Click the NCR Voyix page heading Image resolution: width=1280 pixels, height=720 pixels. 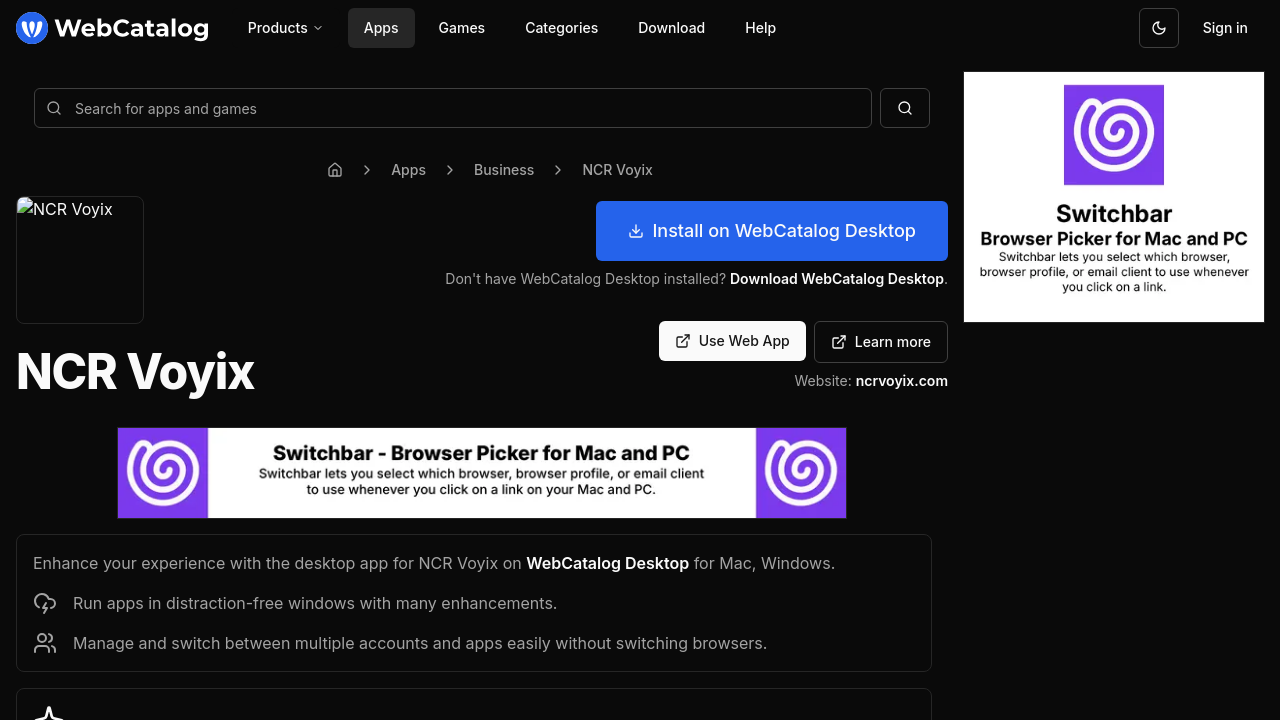click(135, 372)
